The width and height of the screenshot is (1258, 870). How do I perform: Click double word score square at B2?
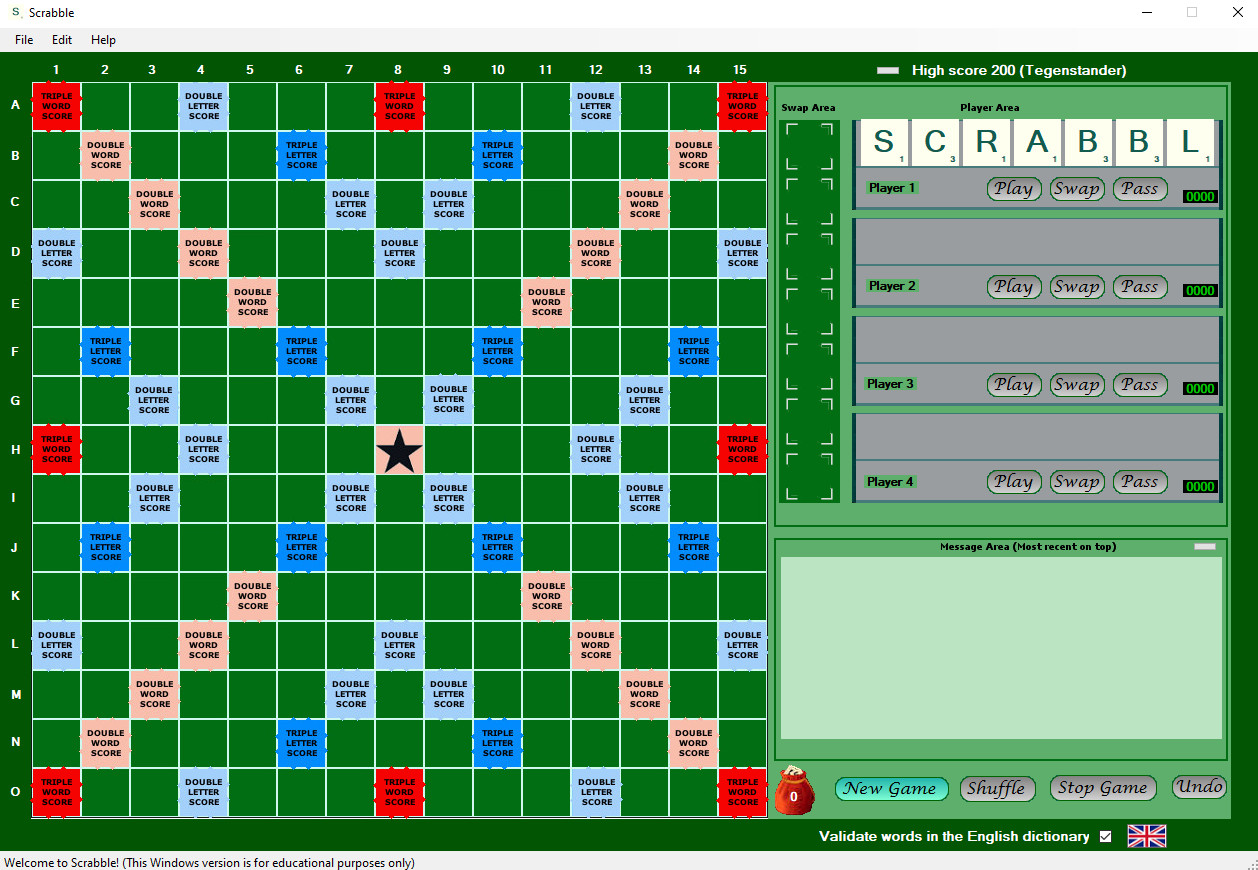(106, 155)
